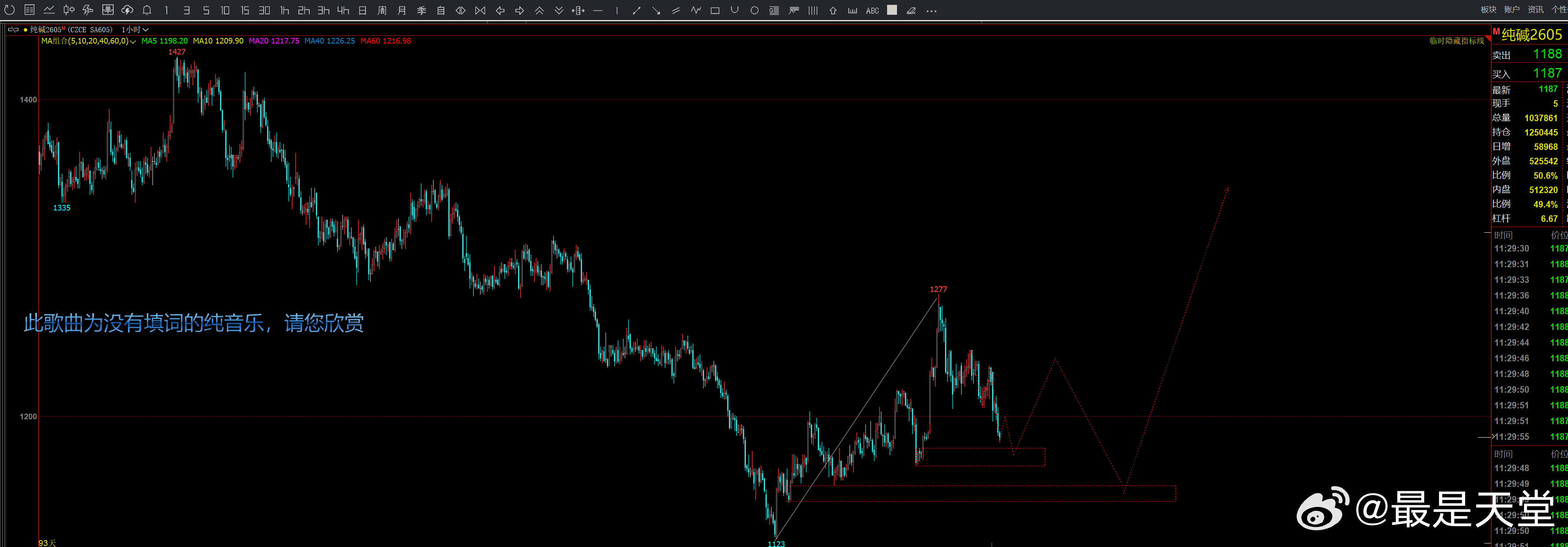The height and width of the screenshot is (547, 1568).
Task: Expand the MA组合 indicator dropdown
Action: pyautogui.click(x=133, y=41)
